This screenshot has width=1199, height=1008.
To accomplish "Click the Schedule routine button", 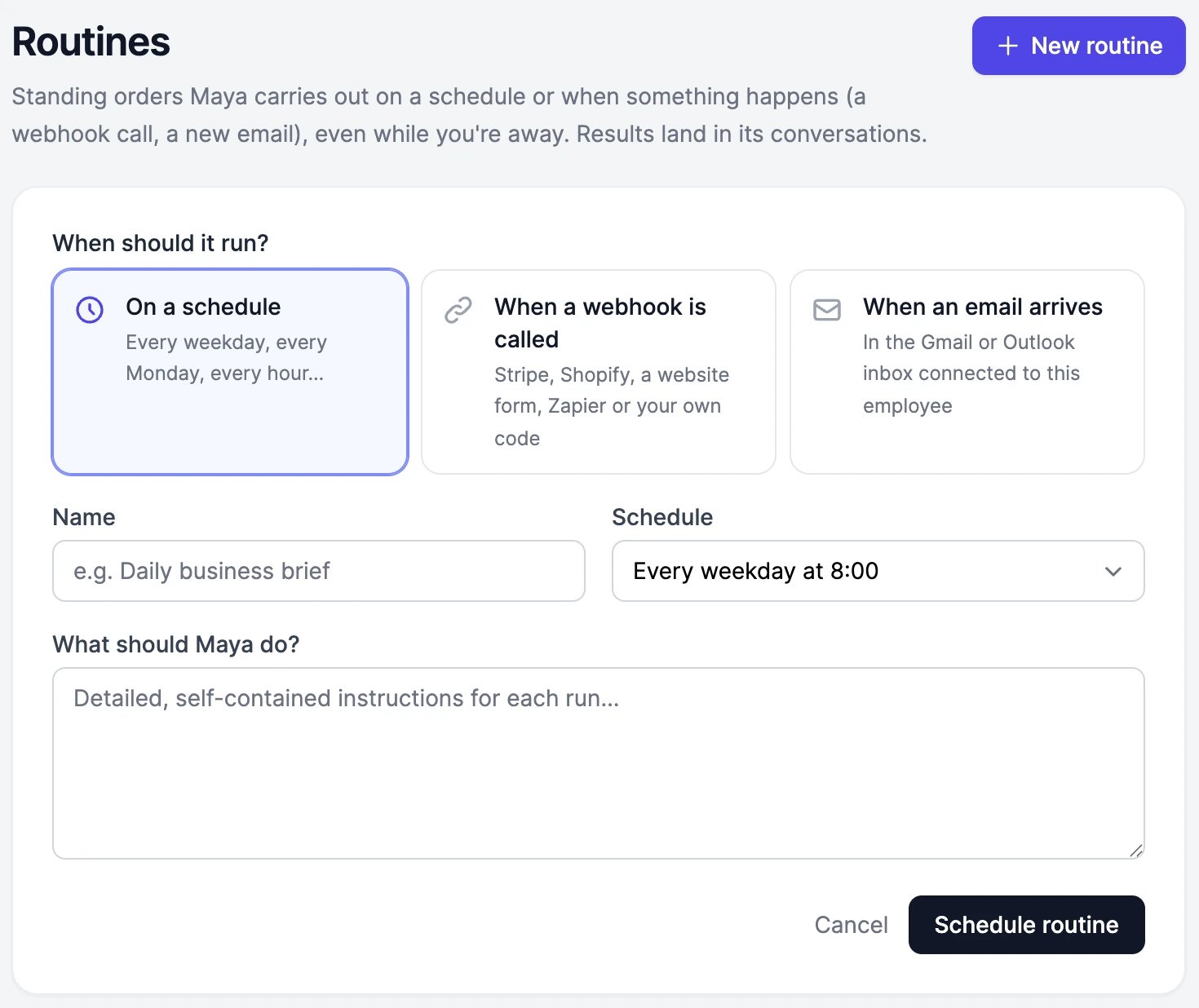I will click(1027, 925).
